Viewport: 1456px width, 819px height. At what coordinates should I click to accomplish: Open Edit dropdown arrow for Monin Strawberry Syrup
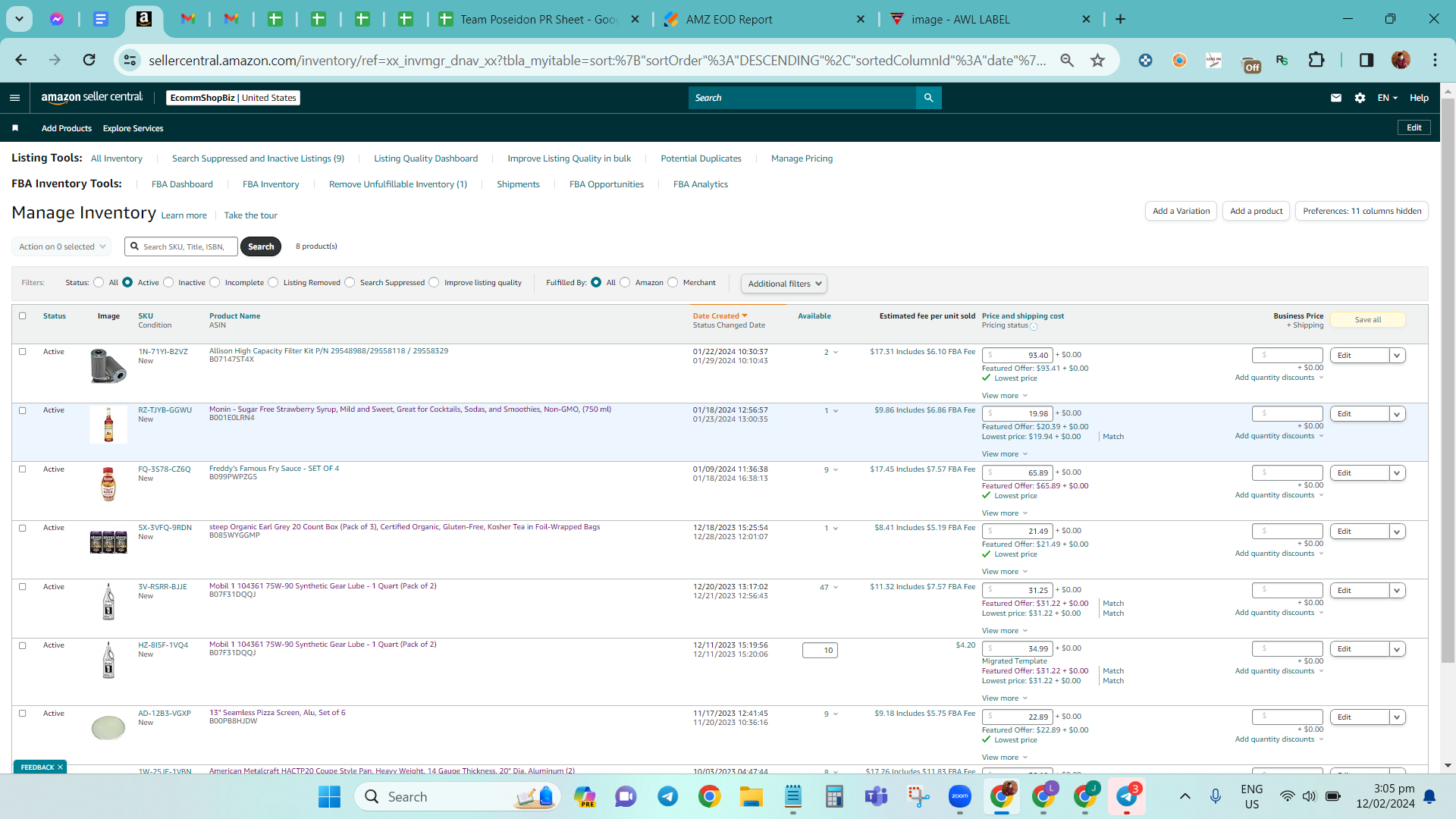point(1397,414)
